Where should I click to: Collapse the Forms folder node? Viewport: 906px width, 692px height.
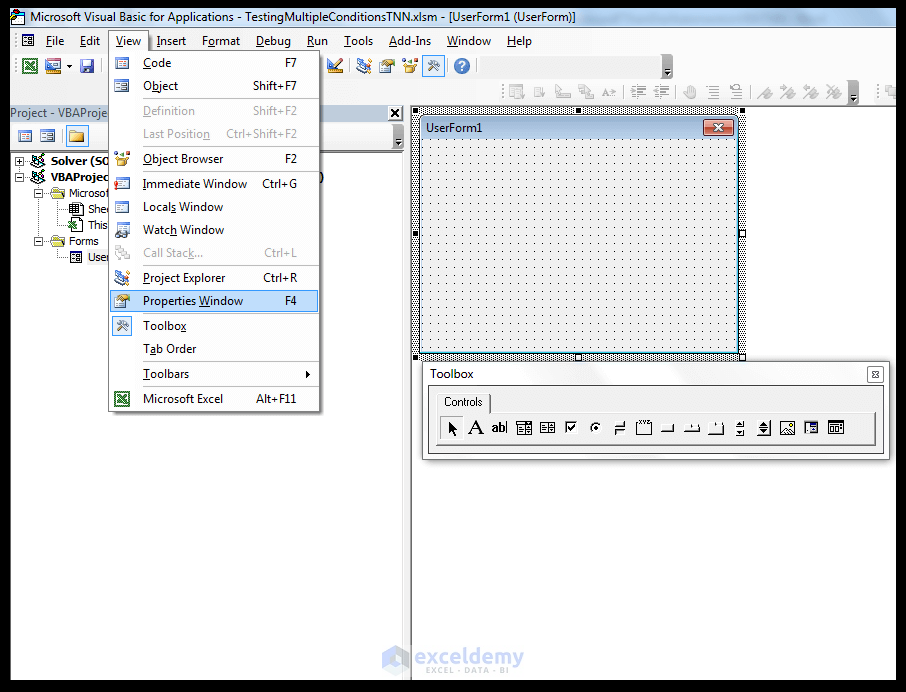(38, 241)
